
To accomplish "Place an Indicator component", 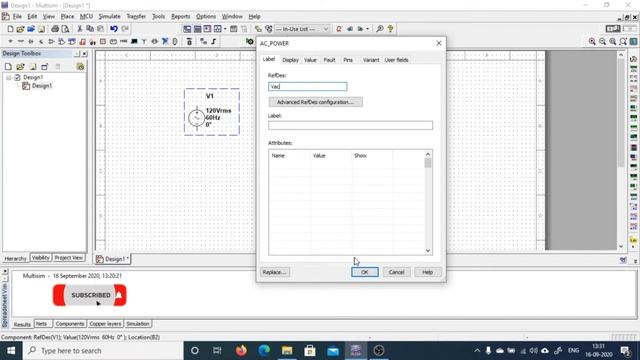I will click(x=103, y=42).
